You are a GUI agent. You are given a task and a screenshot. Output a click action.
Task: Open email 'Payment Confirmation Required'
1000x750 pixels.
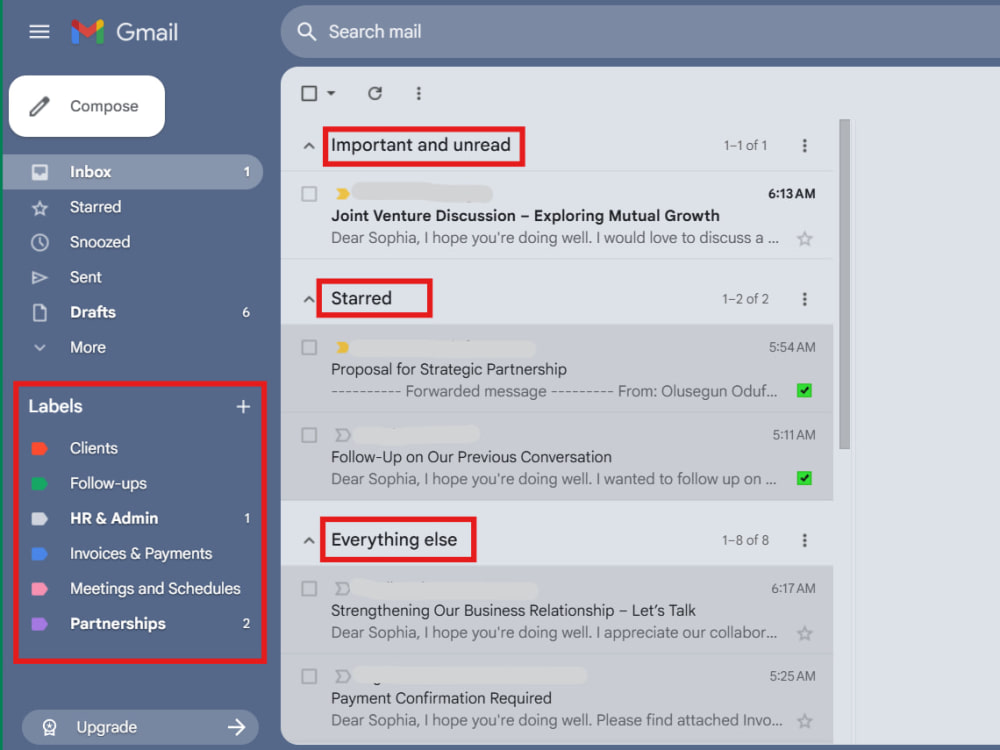tap(557, 698)
